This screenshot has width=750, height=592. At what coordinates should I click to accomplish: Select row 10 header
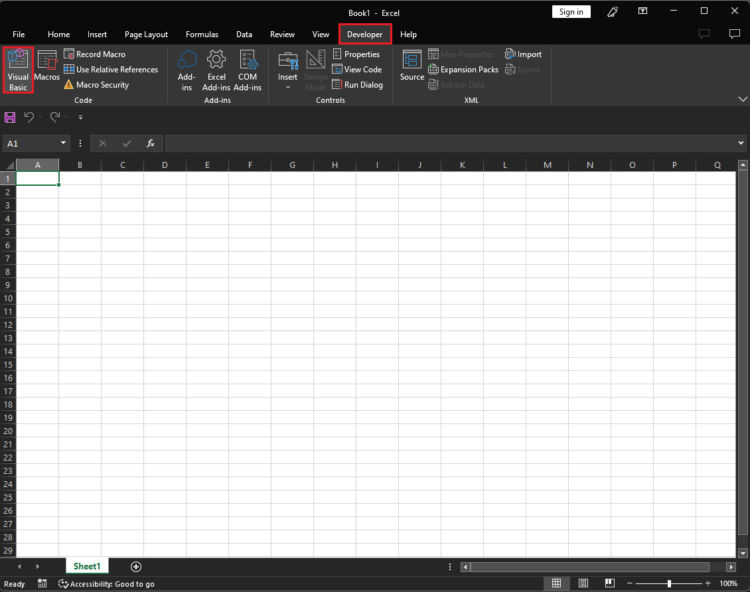[8, 298]
